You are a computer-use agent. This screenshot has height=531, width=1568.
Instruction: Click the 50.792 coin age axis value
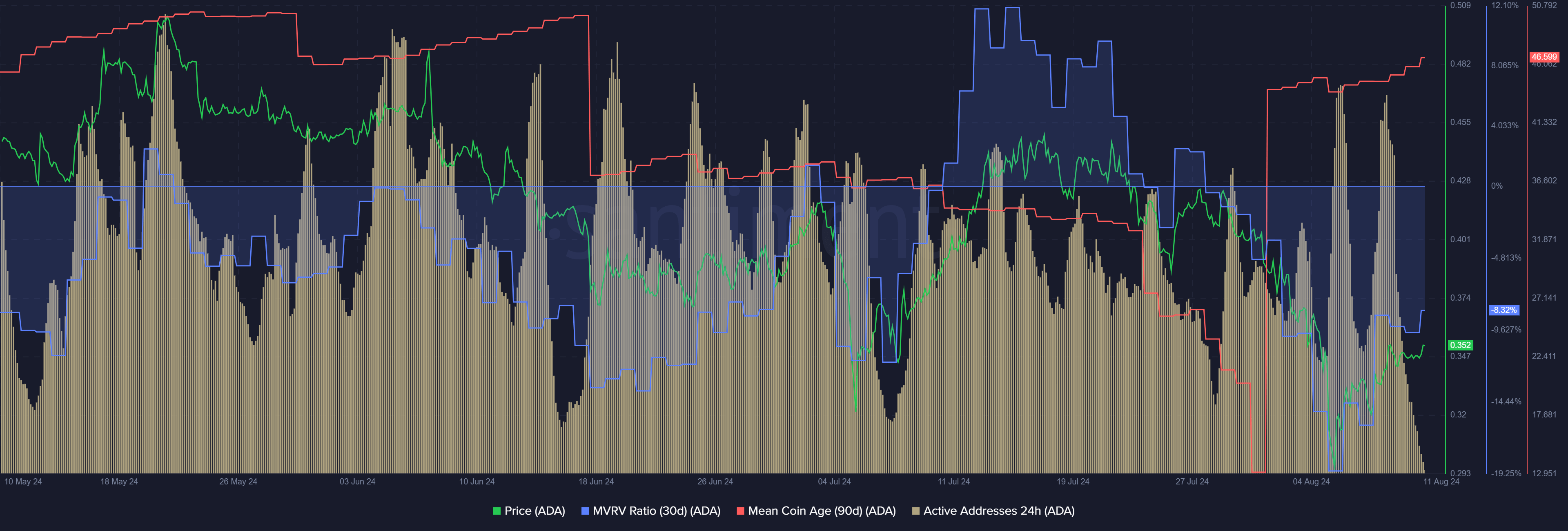click(x=1544, y=5)
